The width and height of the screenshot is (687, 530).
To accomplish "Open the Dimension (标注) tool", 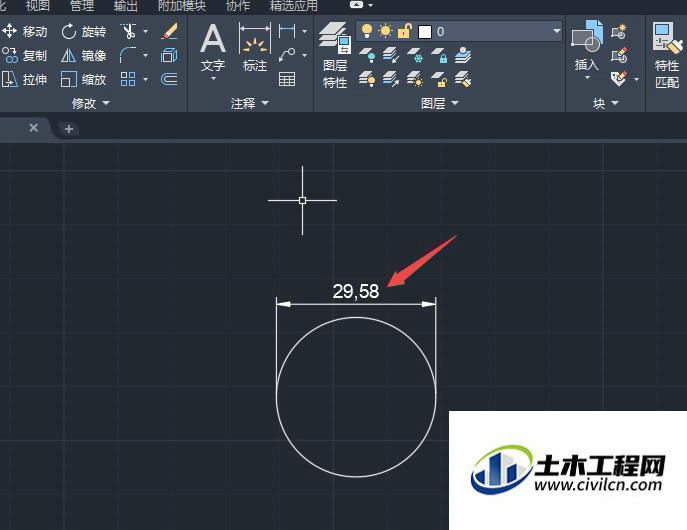I will point(255,47).
